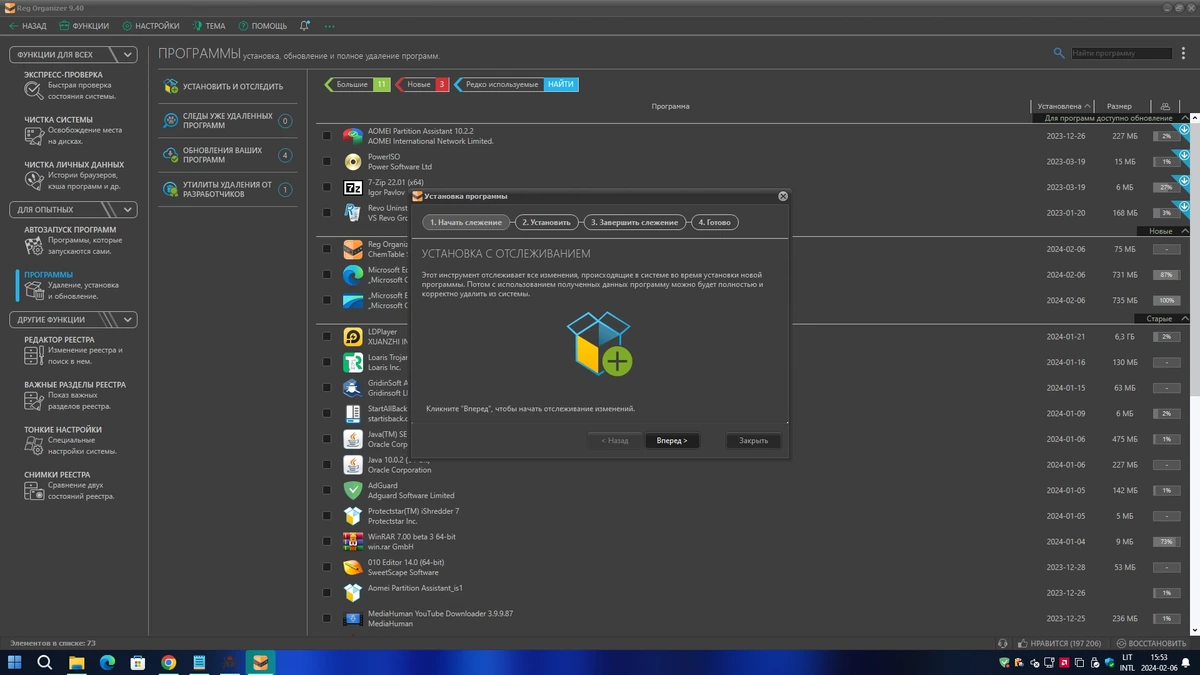Open the Функции toolbar menu
The image size is (1200, 675).
click(x=84, y=26)
